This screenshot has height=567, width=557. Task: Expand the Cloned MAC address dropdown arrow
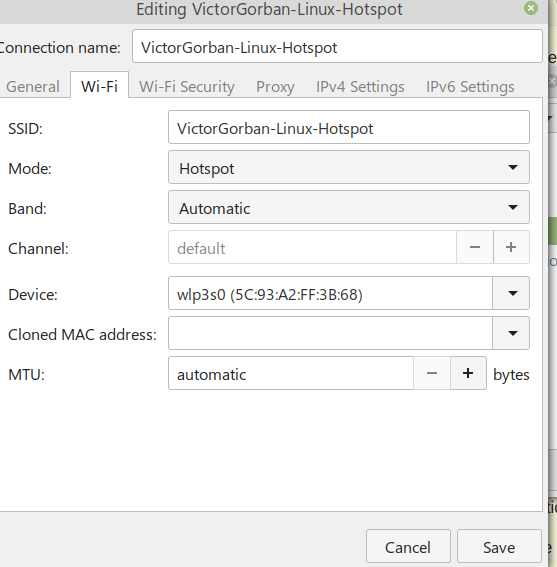click(511, 333)
